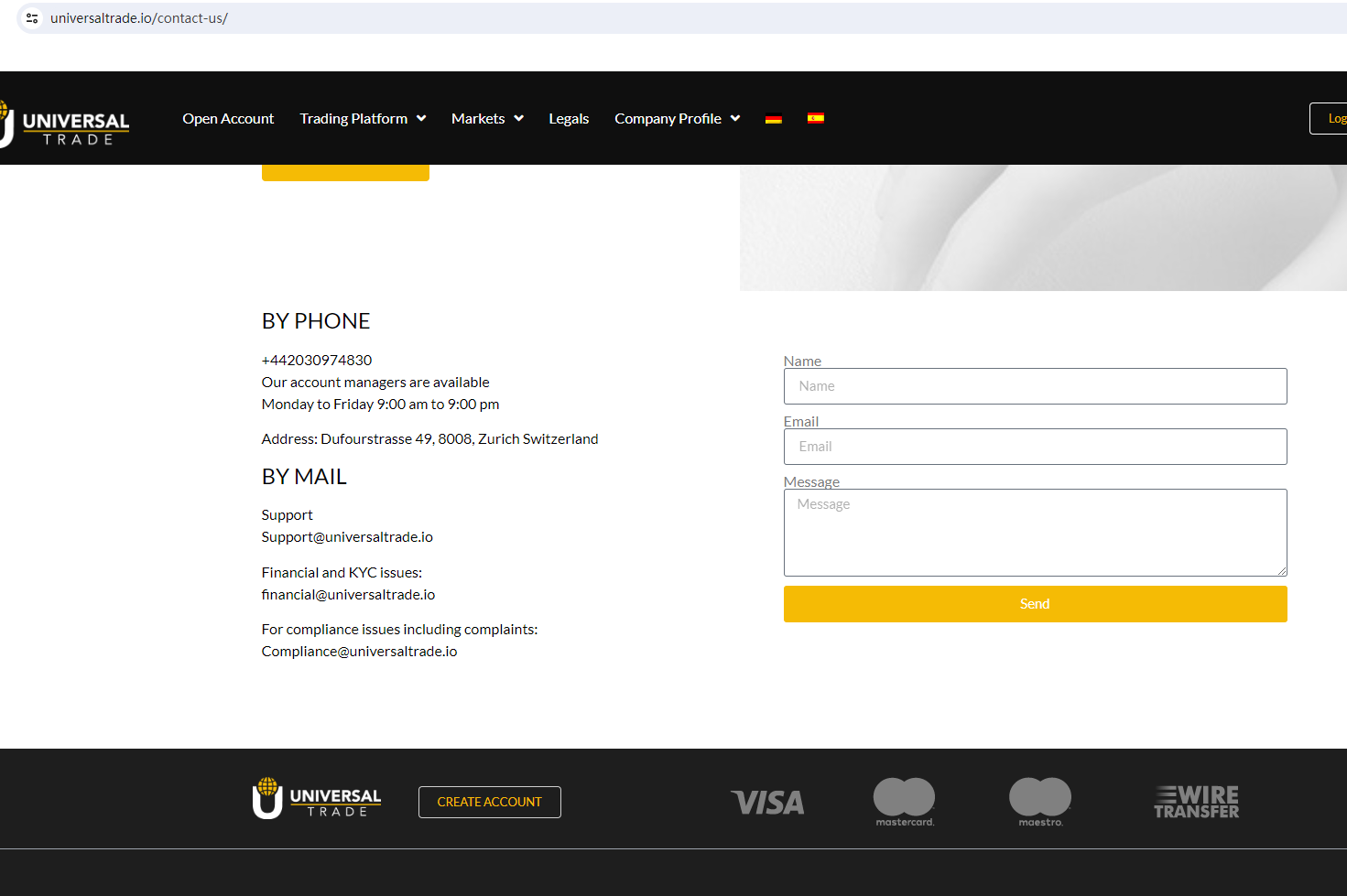Viewport: 1347px width, 896px height.
Task: Expand the Company Profile dropdown arrow
Action: pyautogui.click(x=735, y=118)
